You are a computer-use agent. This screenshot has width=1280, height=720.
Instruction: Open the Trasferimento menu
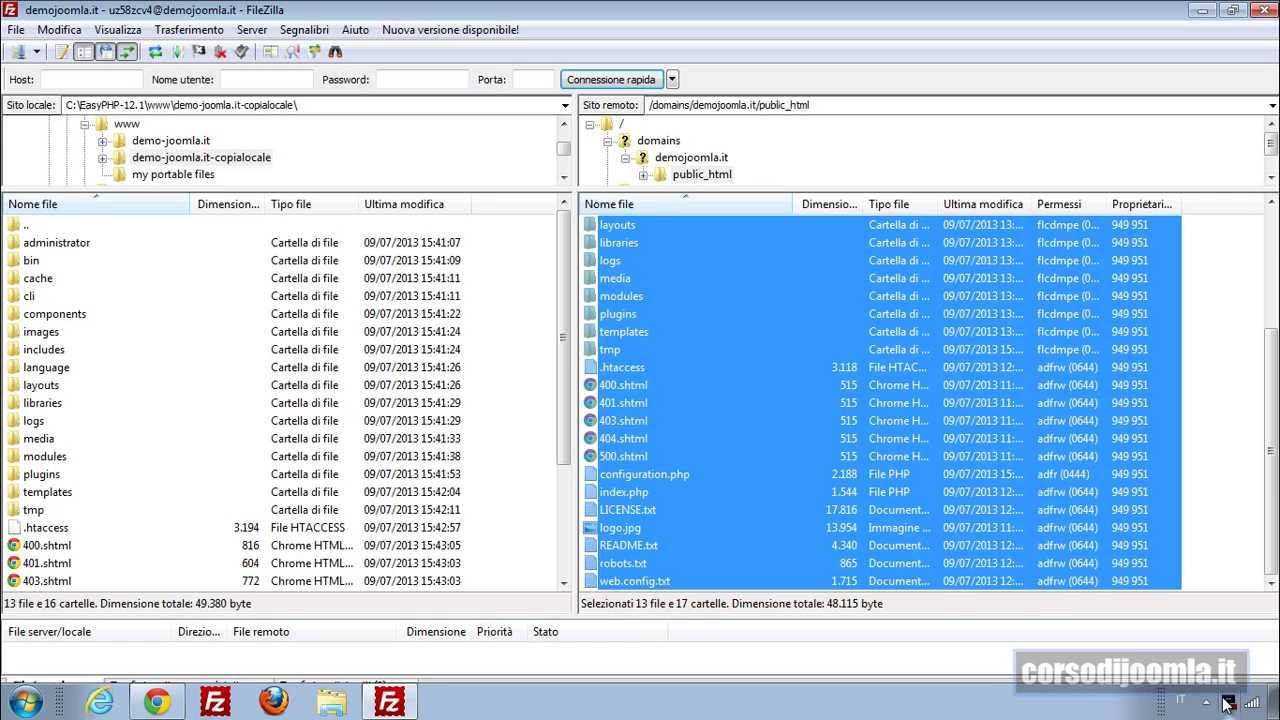(189, 30)
